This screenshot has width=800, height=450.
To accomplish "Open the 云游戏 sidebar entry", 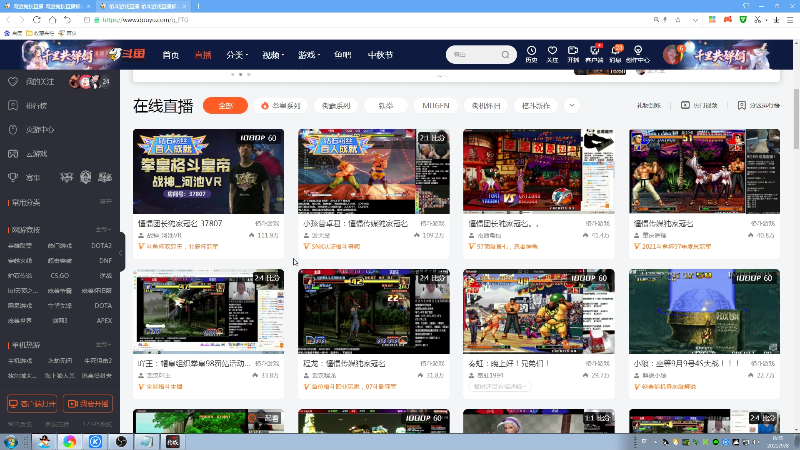I will 36,154.
